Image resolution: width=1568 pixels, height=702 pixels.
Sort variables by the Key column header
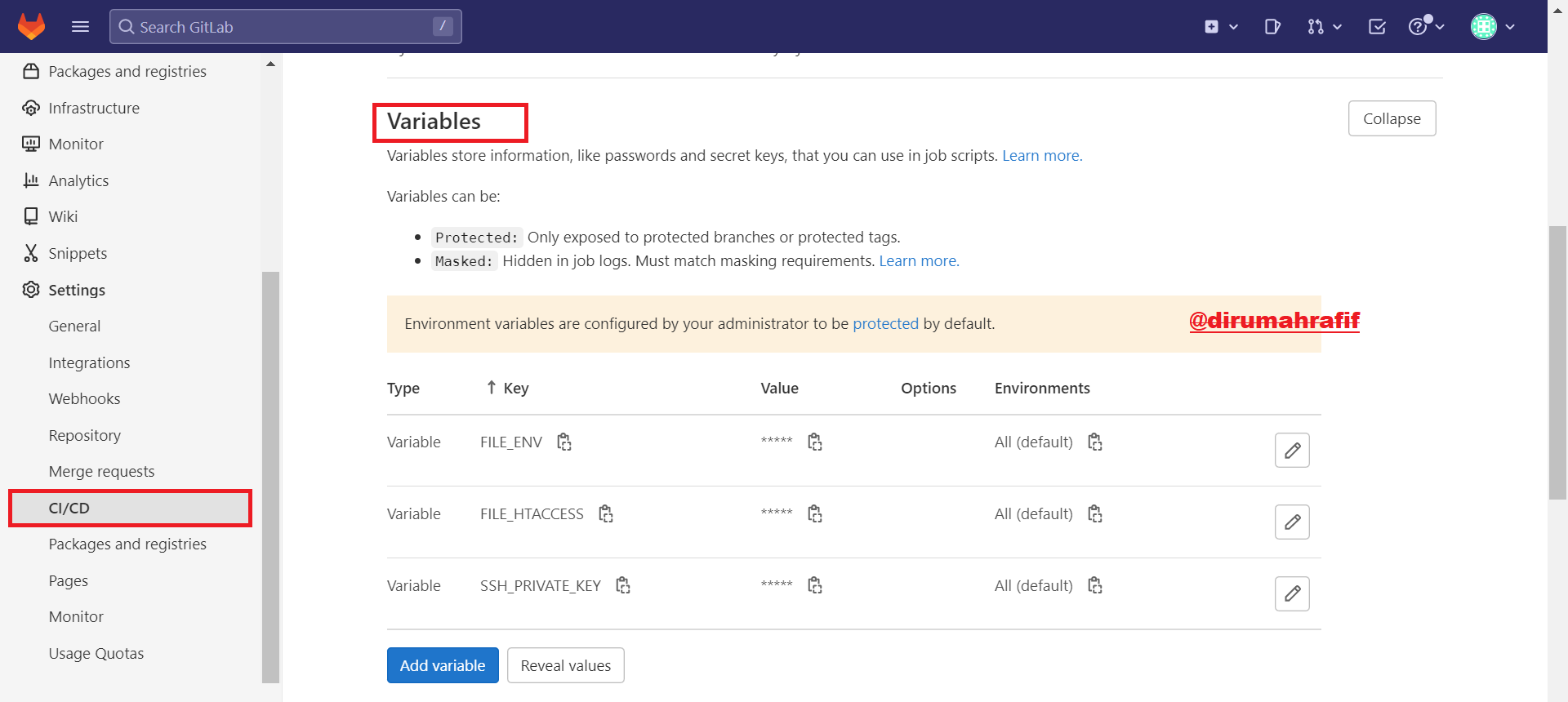coord(507,388)
